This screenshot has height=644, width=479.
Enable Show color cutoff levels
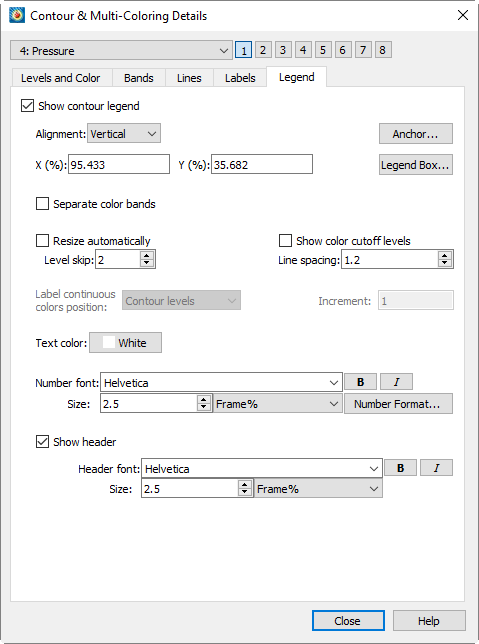285,241
